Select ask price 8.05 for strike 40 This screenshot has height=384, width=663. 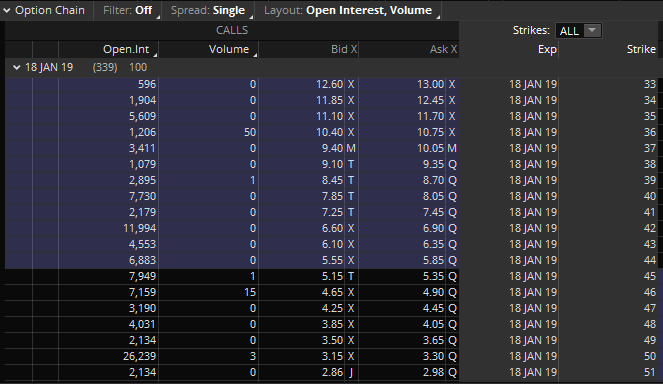coord(433,197)
